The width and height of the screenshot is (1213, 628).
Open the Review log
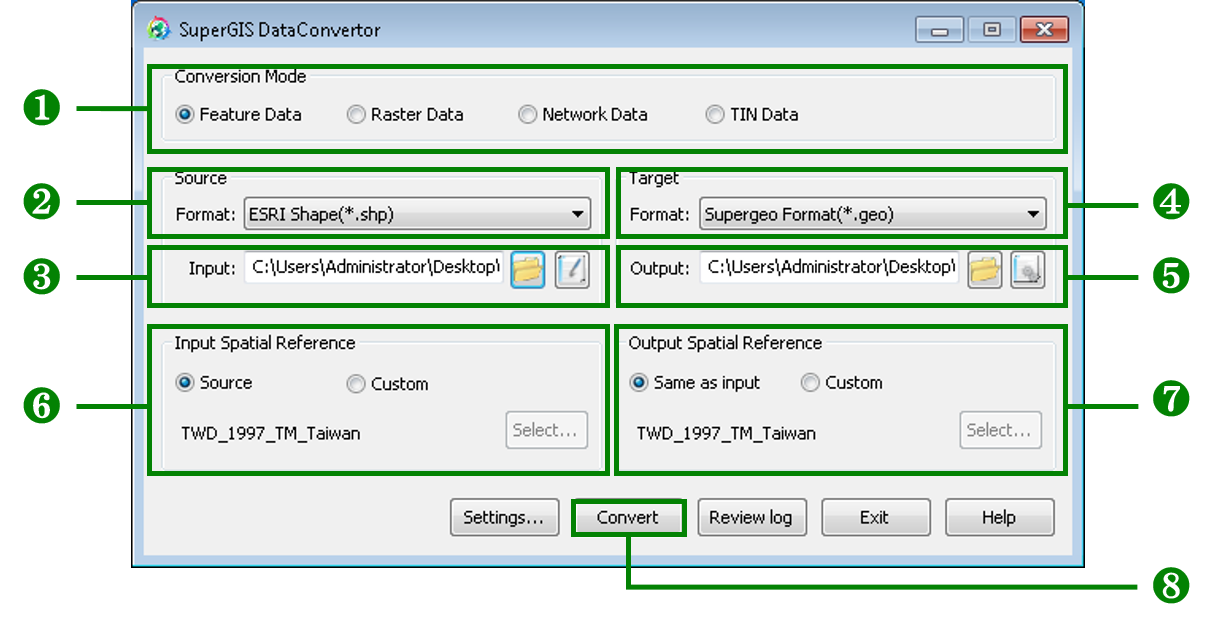click(x=751, y=518)
